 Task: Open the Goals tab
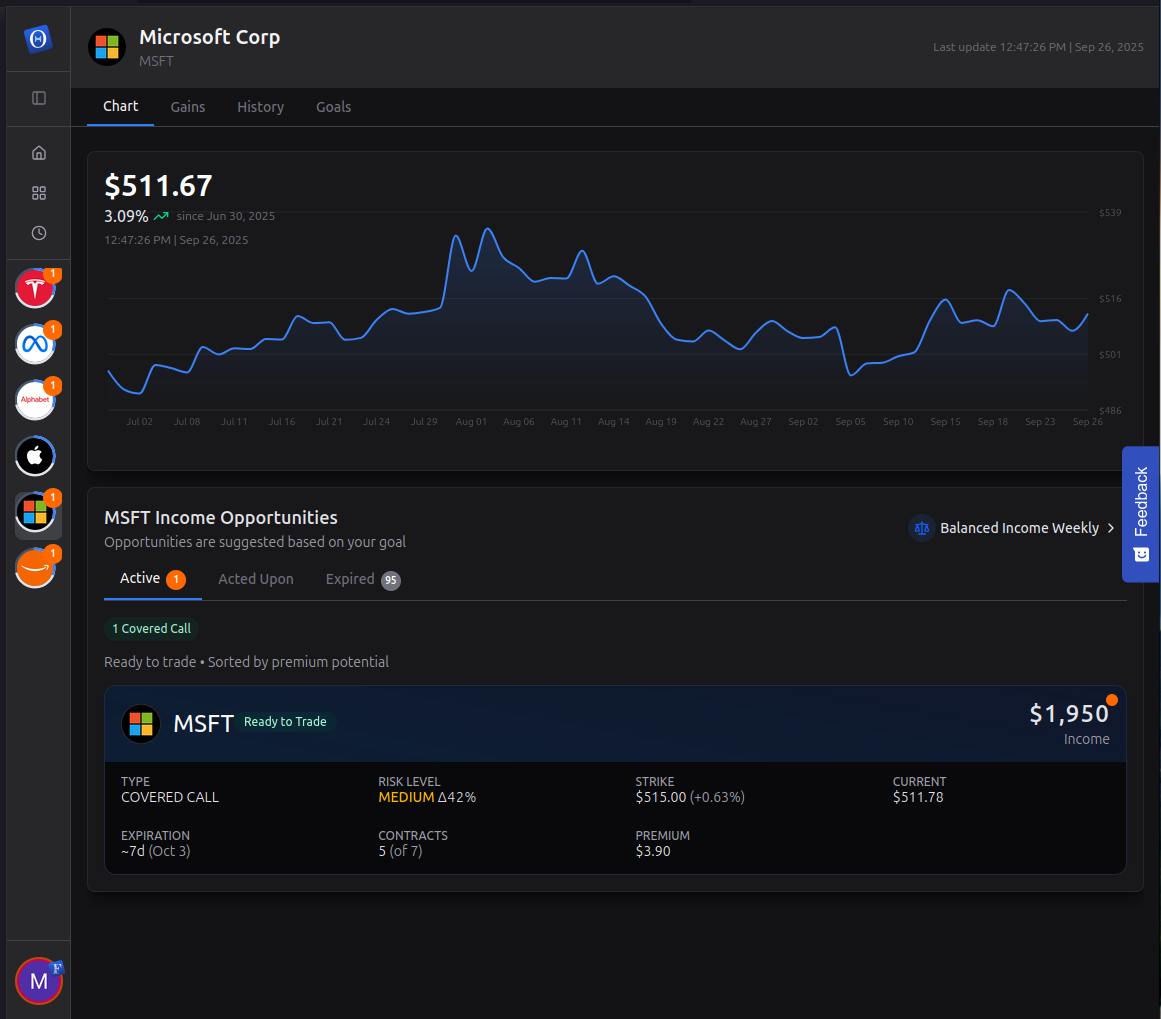(x=333, y=107)
